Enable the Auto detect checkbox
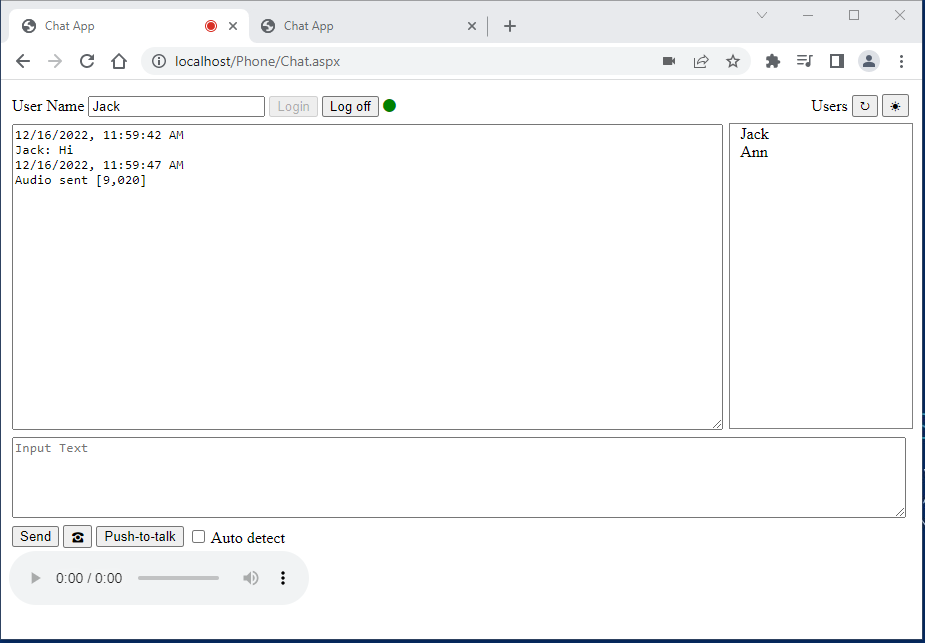The height and width of the screenshot is (643, 925). (x=199, y=536)
